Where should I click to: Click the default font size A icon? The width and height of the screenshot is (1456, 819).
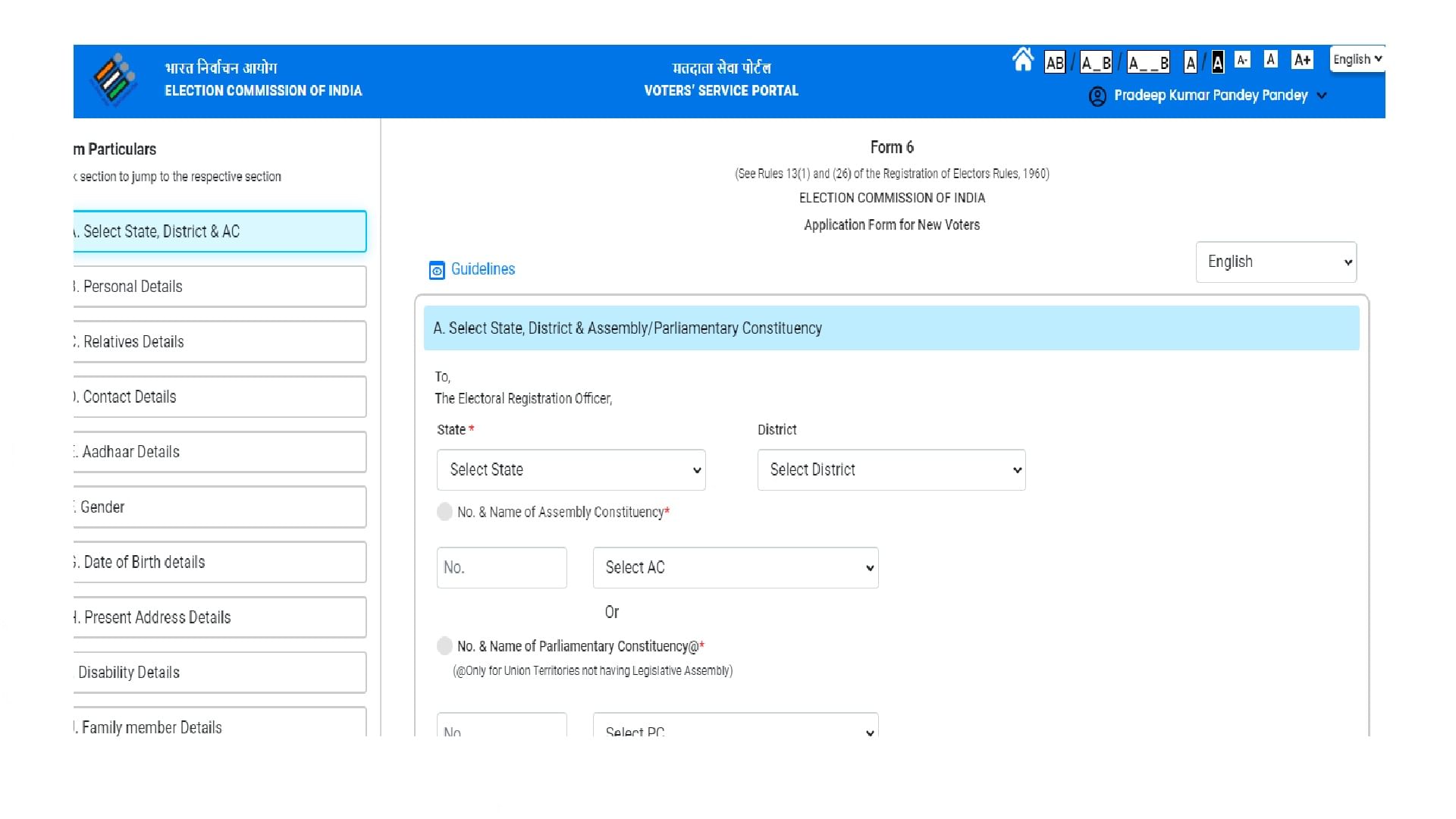[x=1269, y=58]
